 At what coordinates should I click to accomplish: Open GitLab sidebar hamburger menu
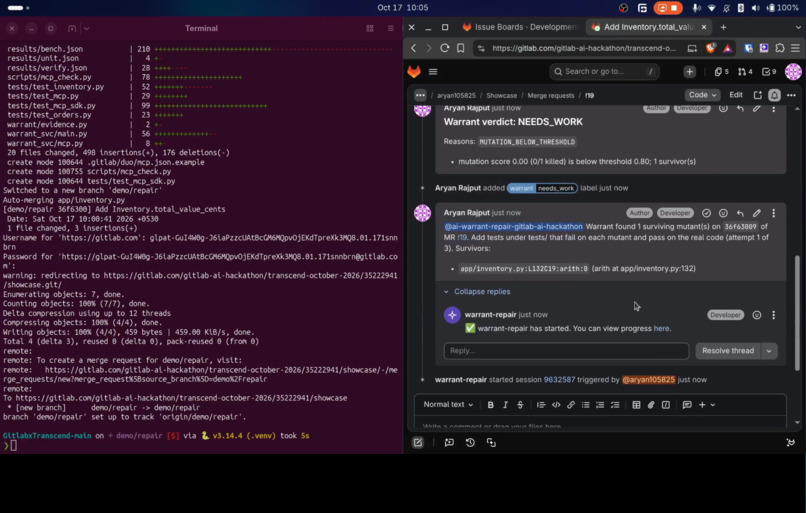(433, 72)
